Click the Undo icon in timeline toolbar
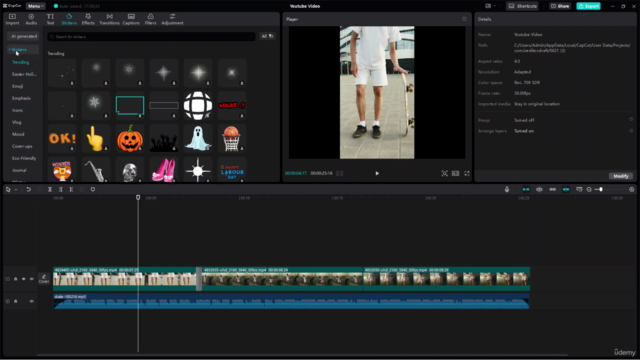This screenshot has width=640, height=360. 29,189
